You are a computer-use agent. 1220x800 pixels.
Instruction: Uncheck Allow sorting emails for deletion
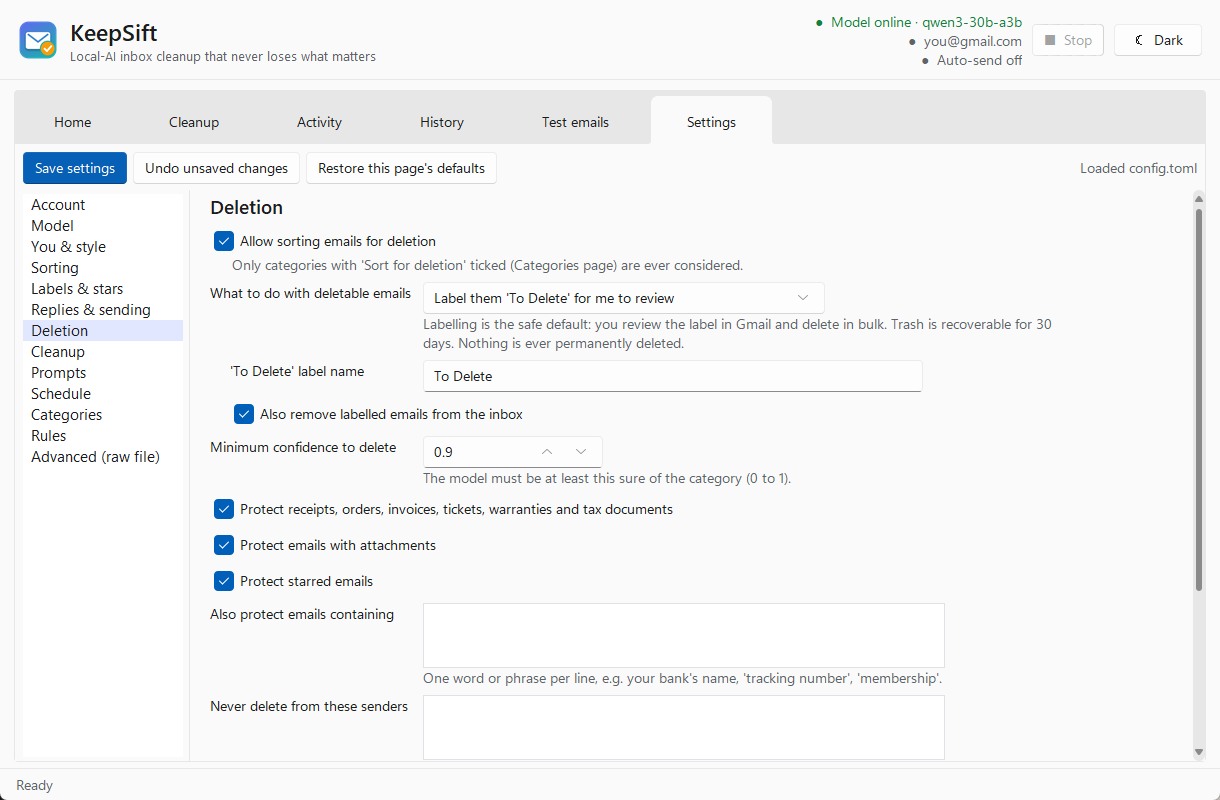coord(224,241)
